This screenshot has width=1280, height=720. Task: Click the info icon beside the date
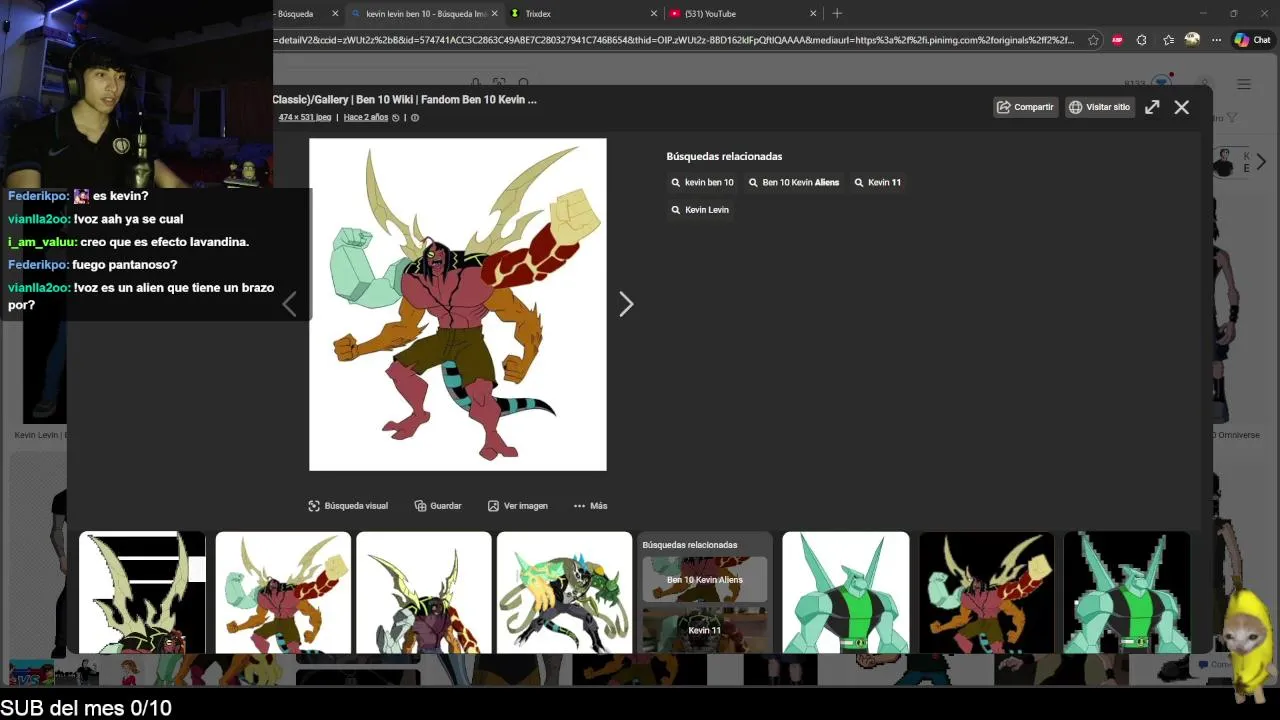point(415,118)
